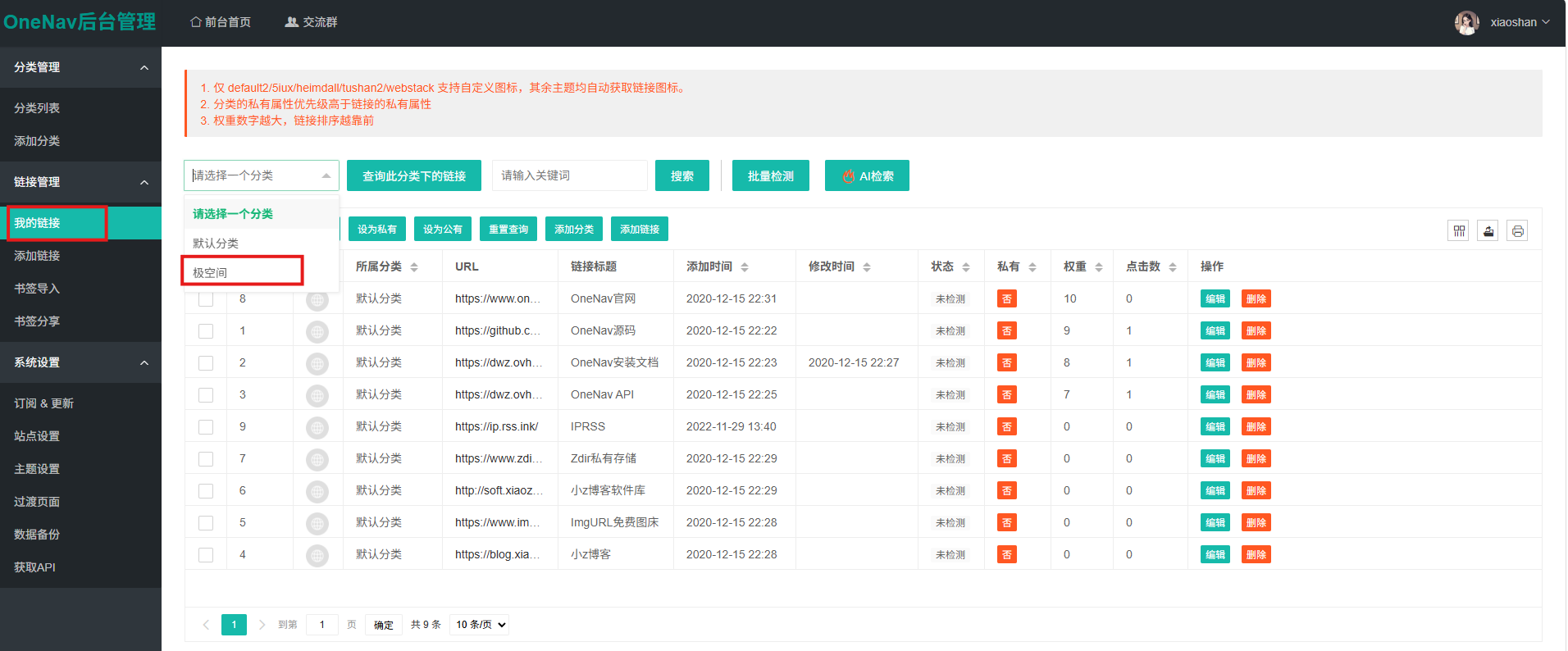Click the AI检索 button
The image size is (1568, 651).
867,175
